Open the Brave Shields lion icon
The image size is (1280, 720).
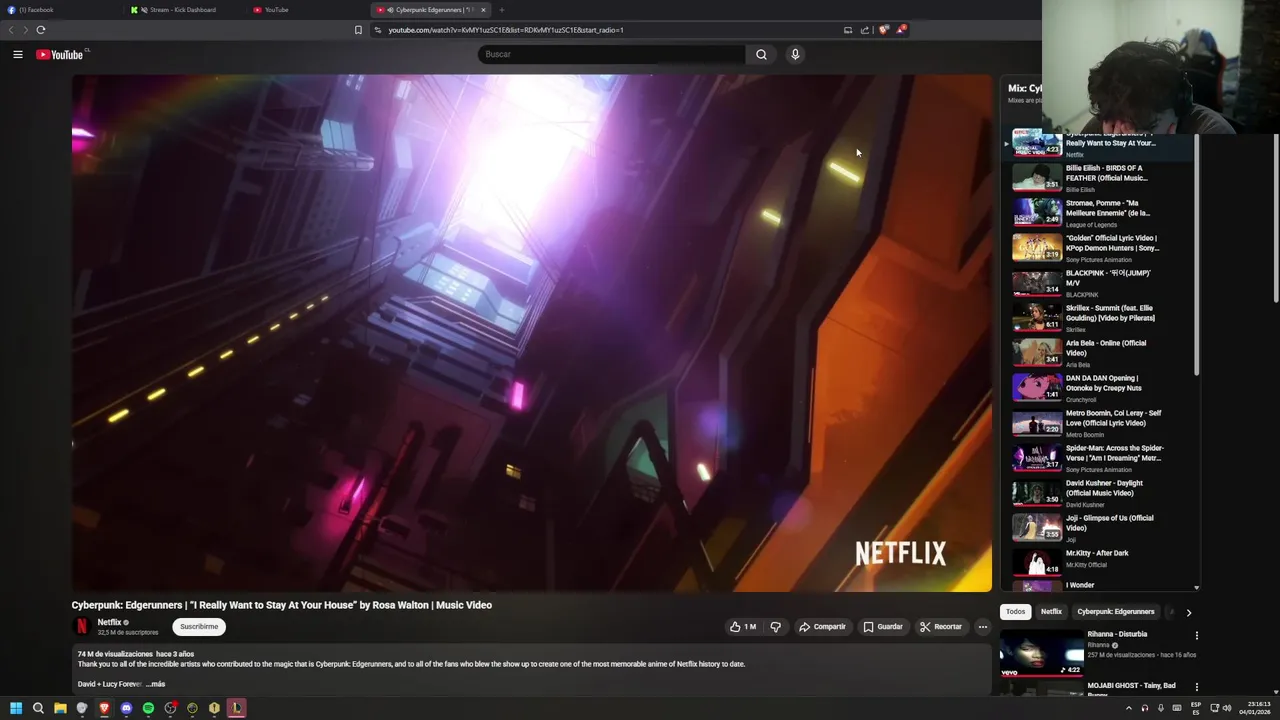click(883, 30)
